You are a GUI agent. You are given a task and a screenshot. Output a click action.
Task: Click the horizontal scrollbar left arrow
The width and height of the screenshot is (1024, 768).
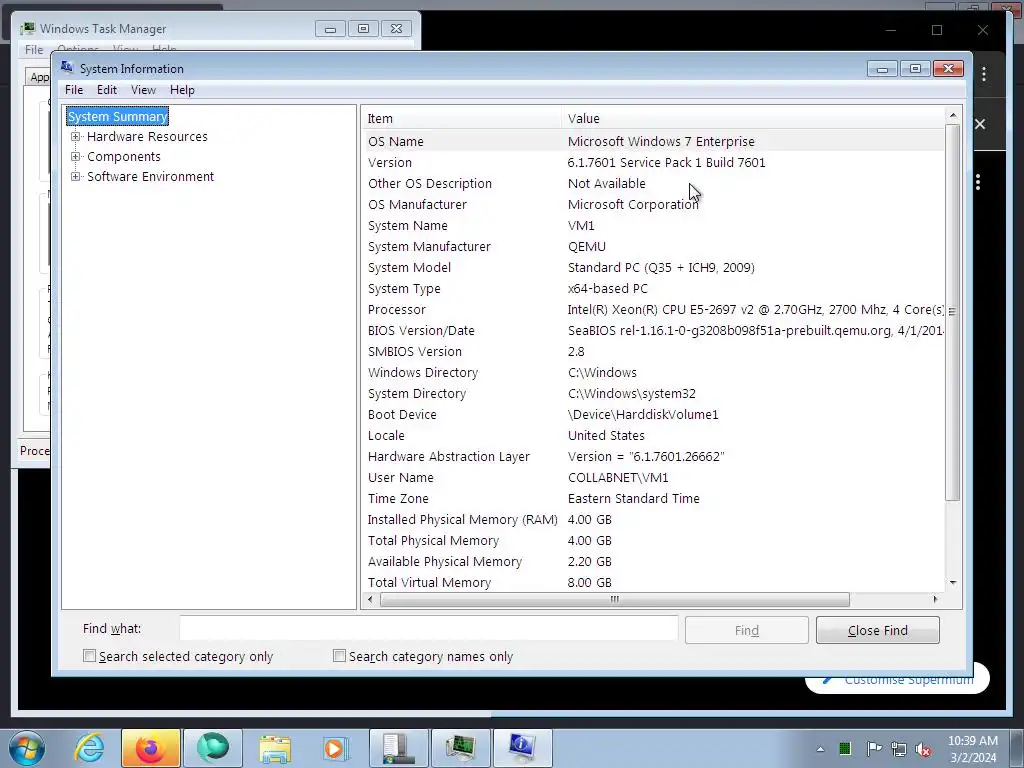click(370, 599)
